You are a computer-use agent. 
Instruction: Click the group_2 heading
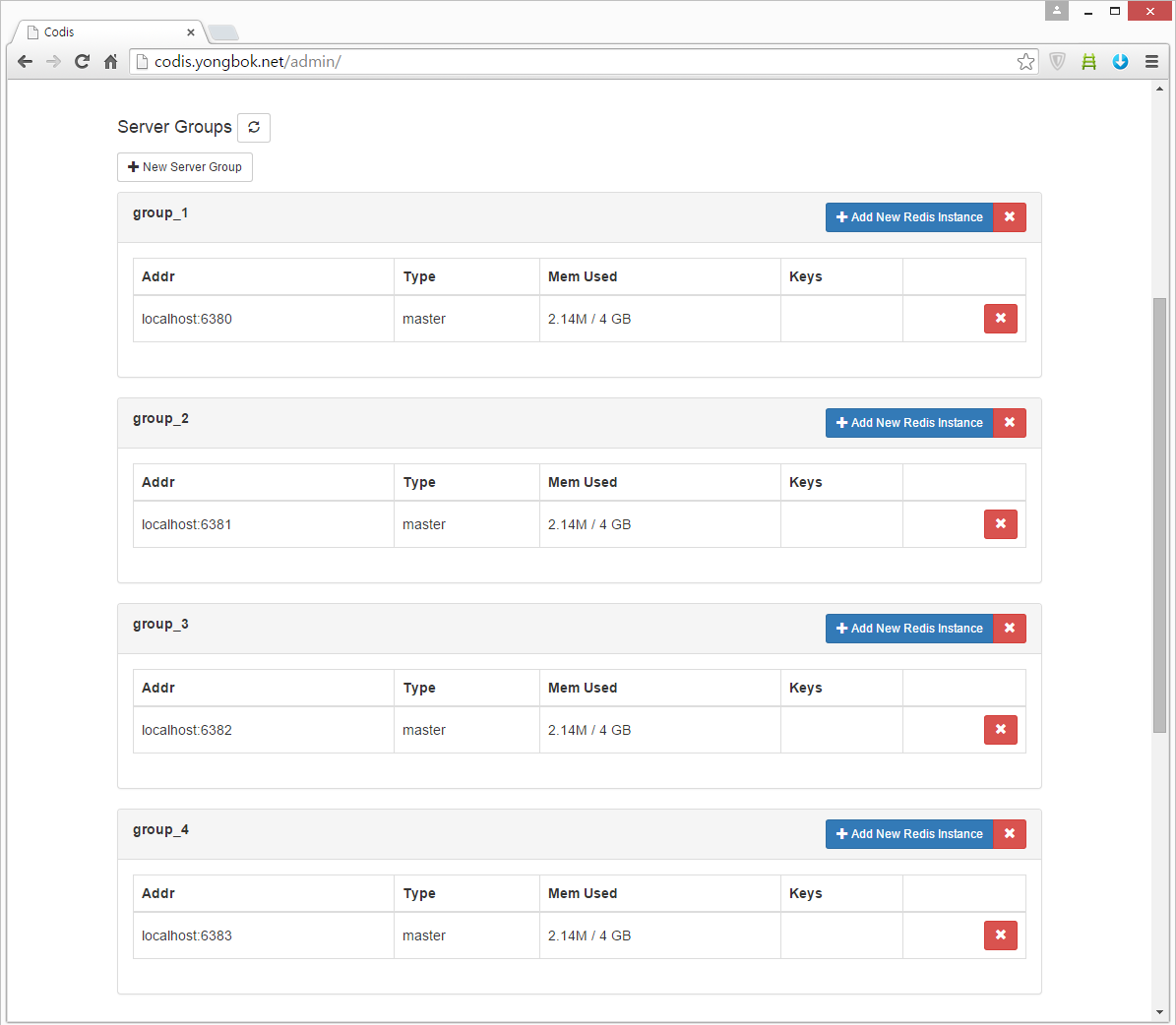160,419
